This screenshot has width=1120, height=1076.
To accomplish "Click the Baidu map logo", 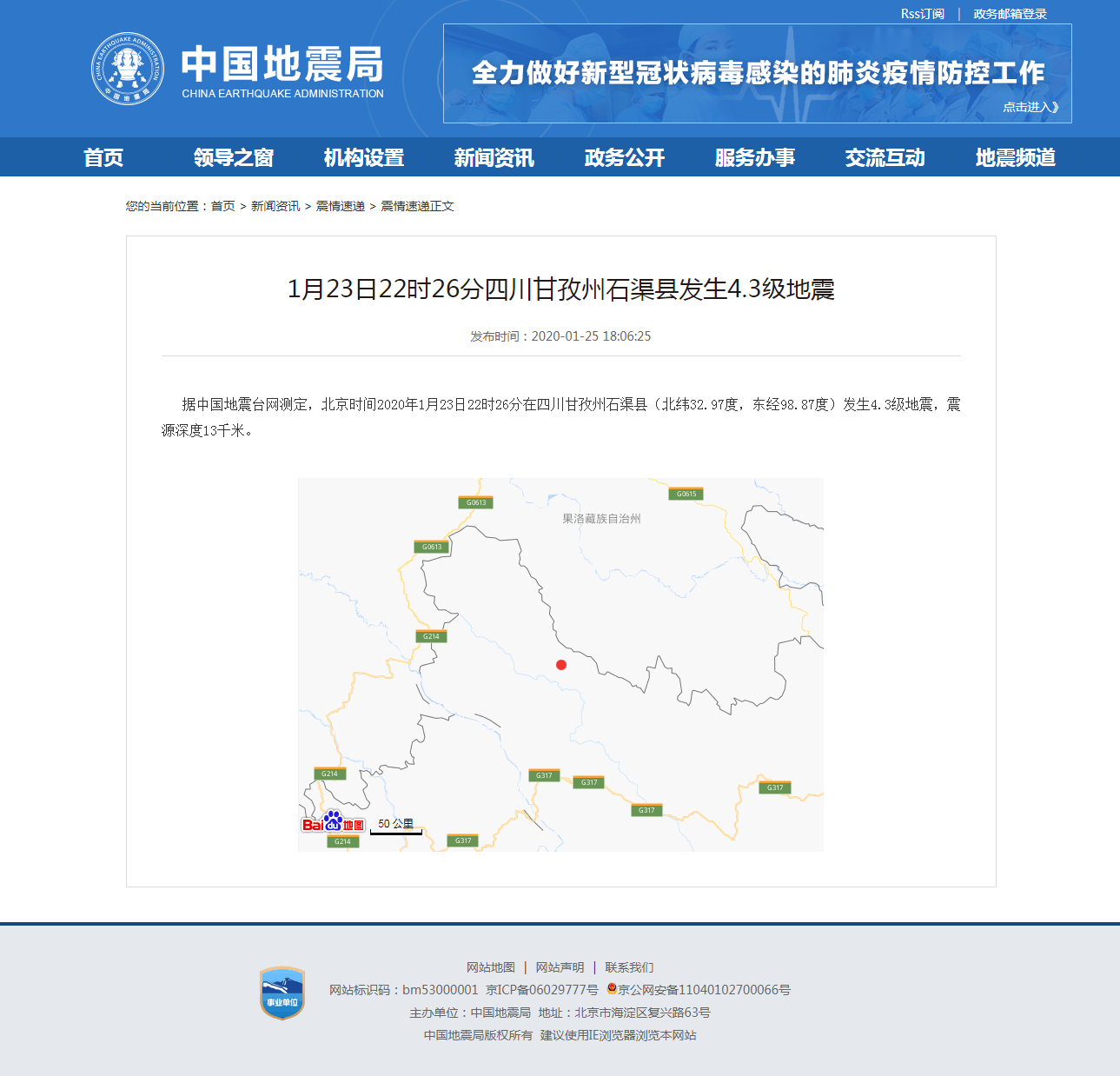I will (333, 822).
